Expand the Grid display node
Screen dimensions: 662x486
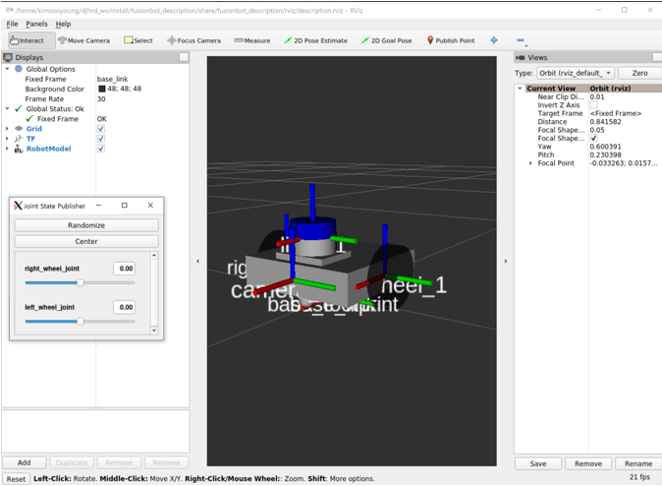(7, 128)
